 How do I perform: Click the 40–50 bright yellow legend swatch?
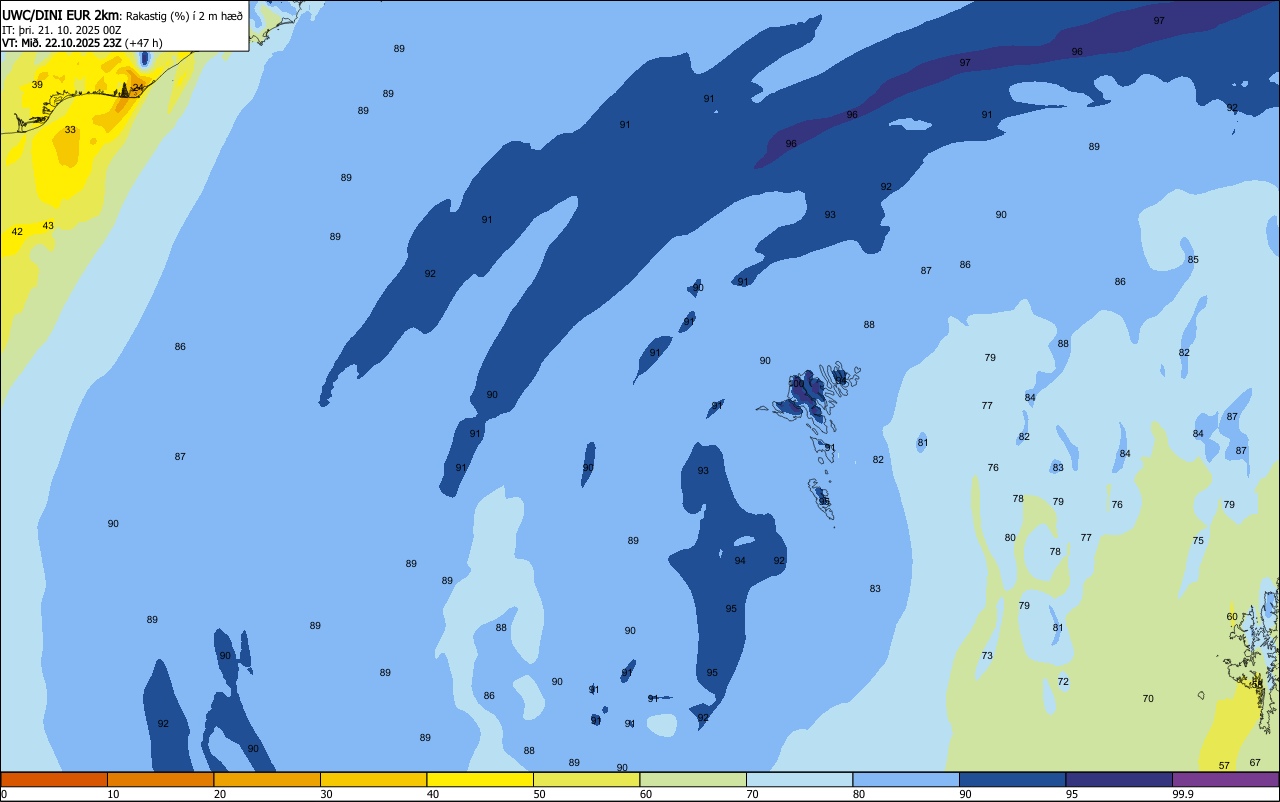point(480,779)
